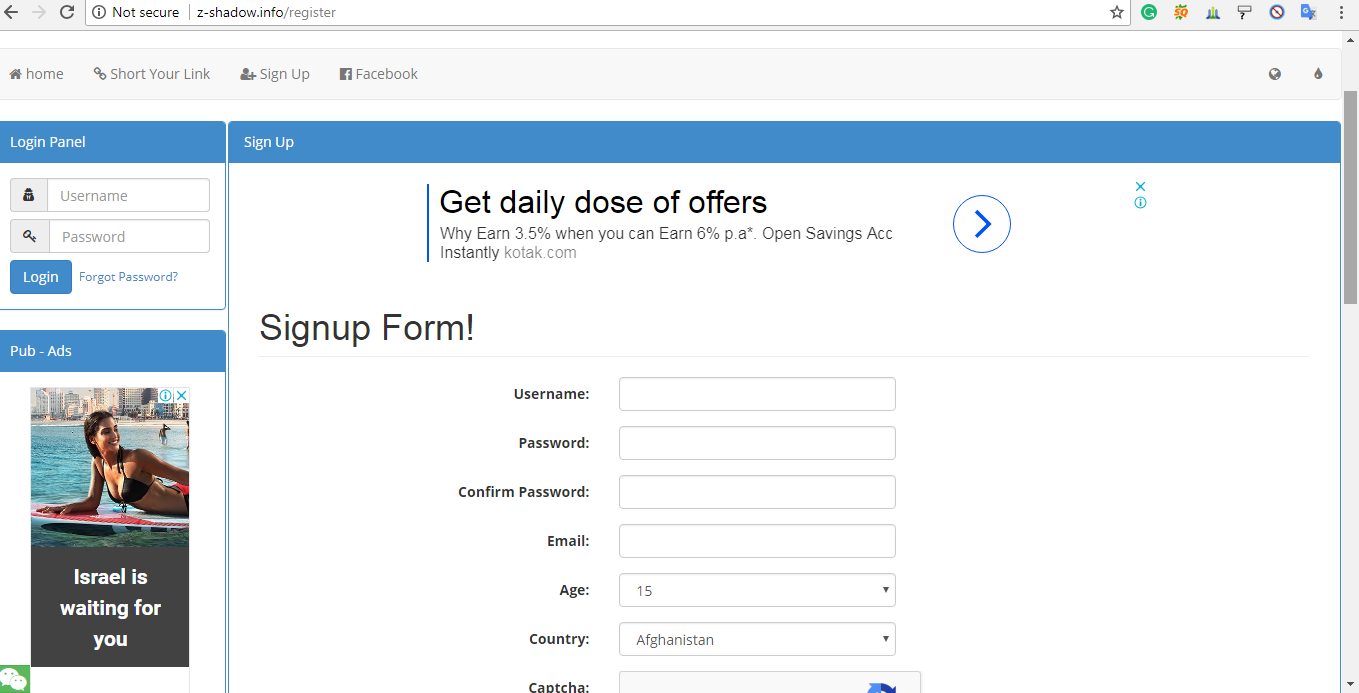Focus the Email field in signup form
The width and height of the screenshot is (1359, 693).
point(757,541)
